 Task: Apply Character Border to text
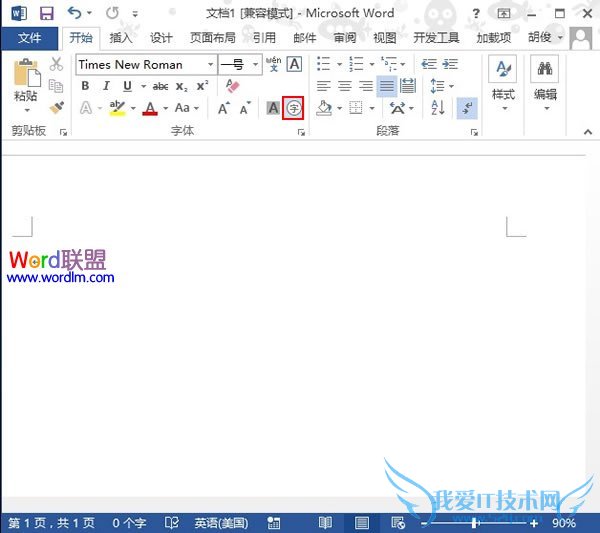point(294,64)
